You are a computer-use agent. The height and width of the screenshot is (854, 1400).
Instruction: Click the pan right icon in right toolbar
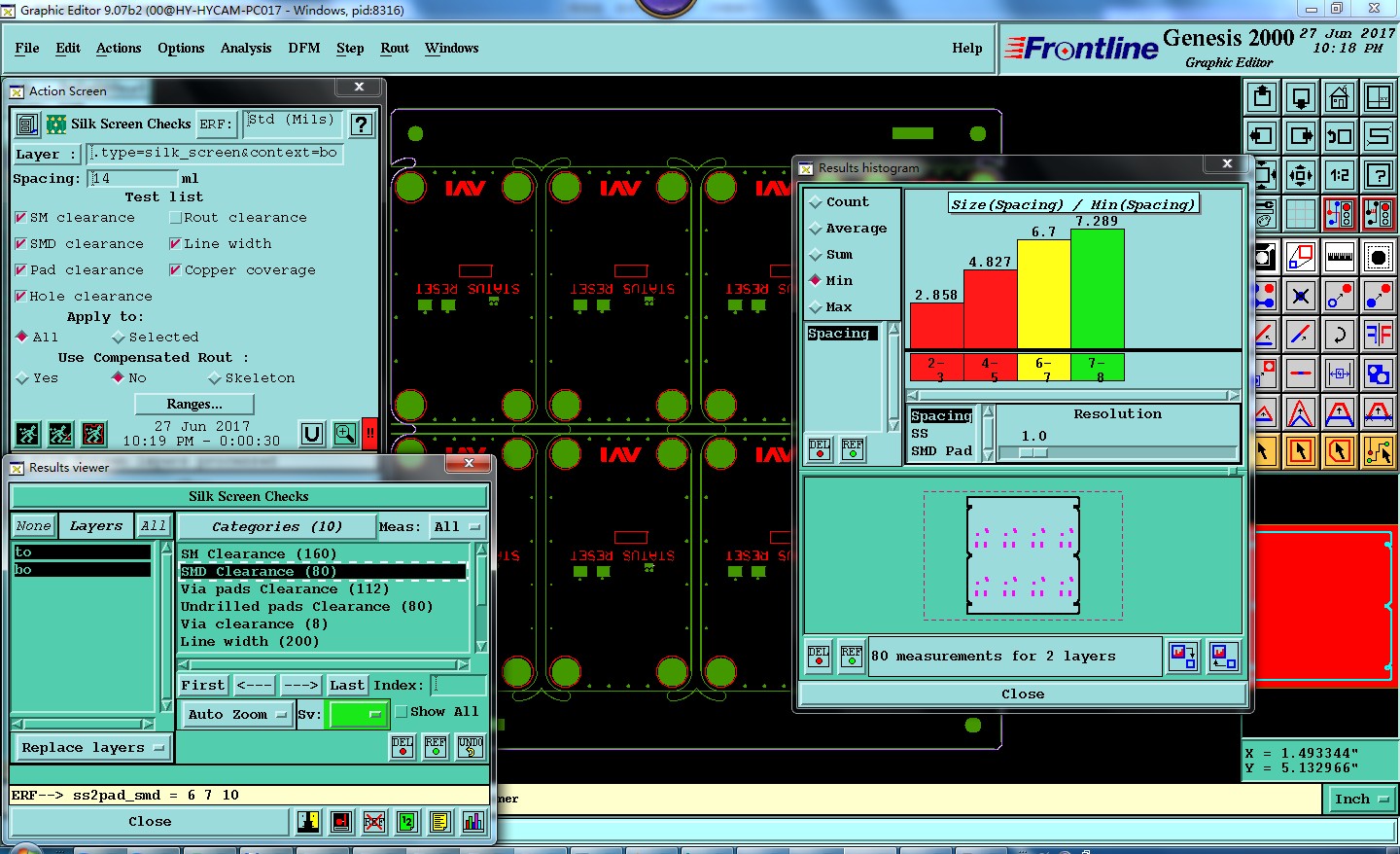1301,136
